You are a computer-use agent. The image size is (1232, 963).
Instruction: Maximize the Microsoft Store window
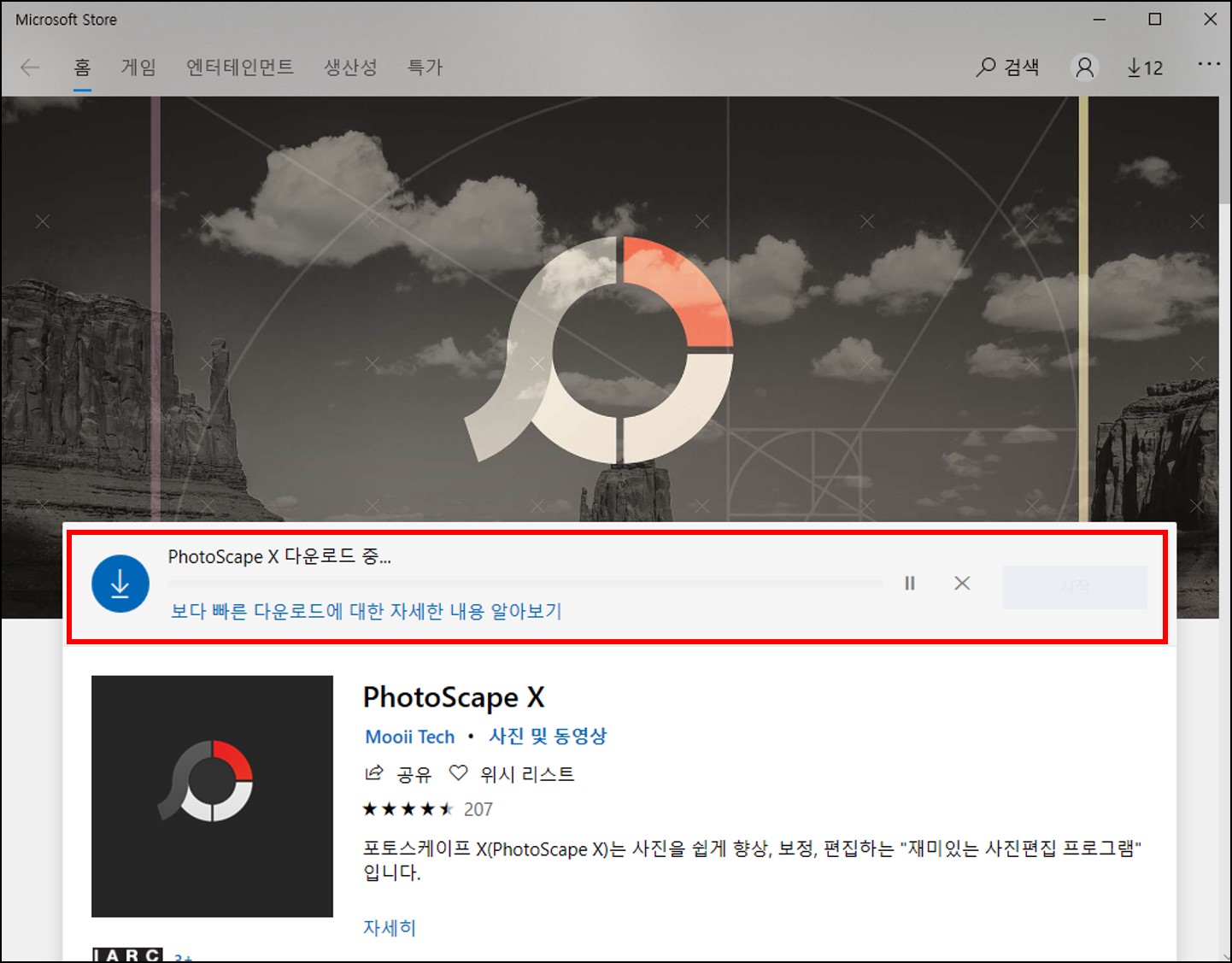click(x=1154, y=20)
